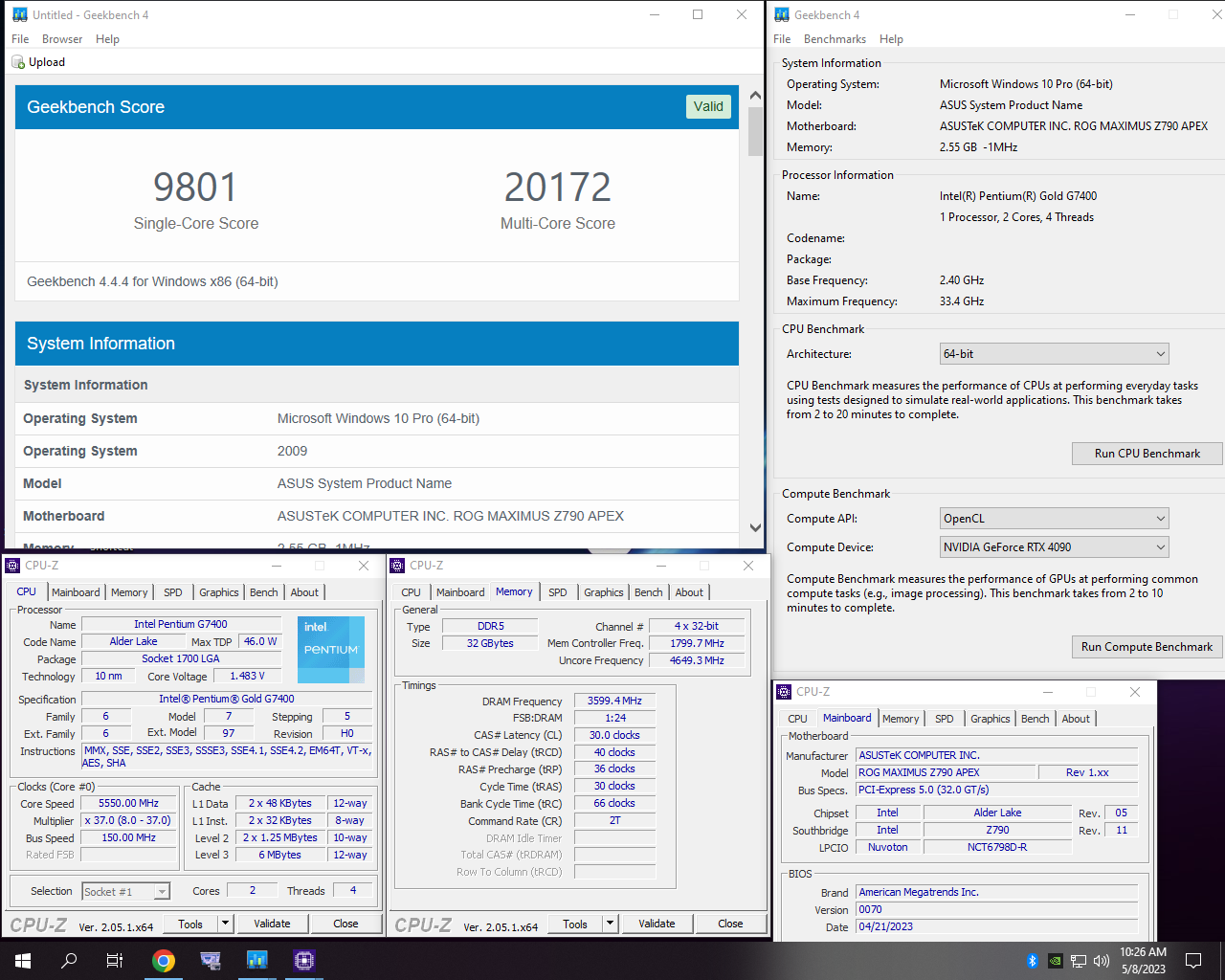Click Validate in CPU-Z Processor window
Screen dimensions: 1225x980
[272, 924]
